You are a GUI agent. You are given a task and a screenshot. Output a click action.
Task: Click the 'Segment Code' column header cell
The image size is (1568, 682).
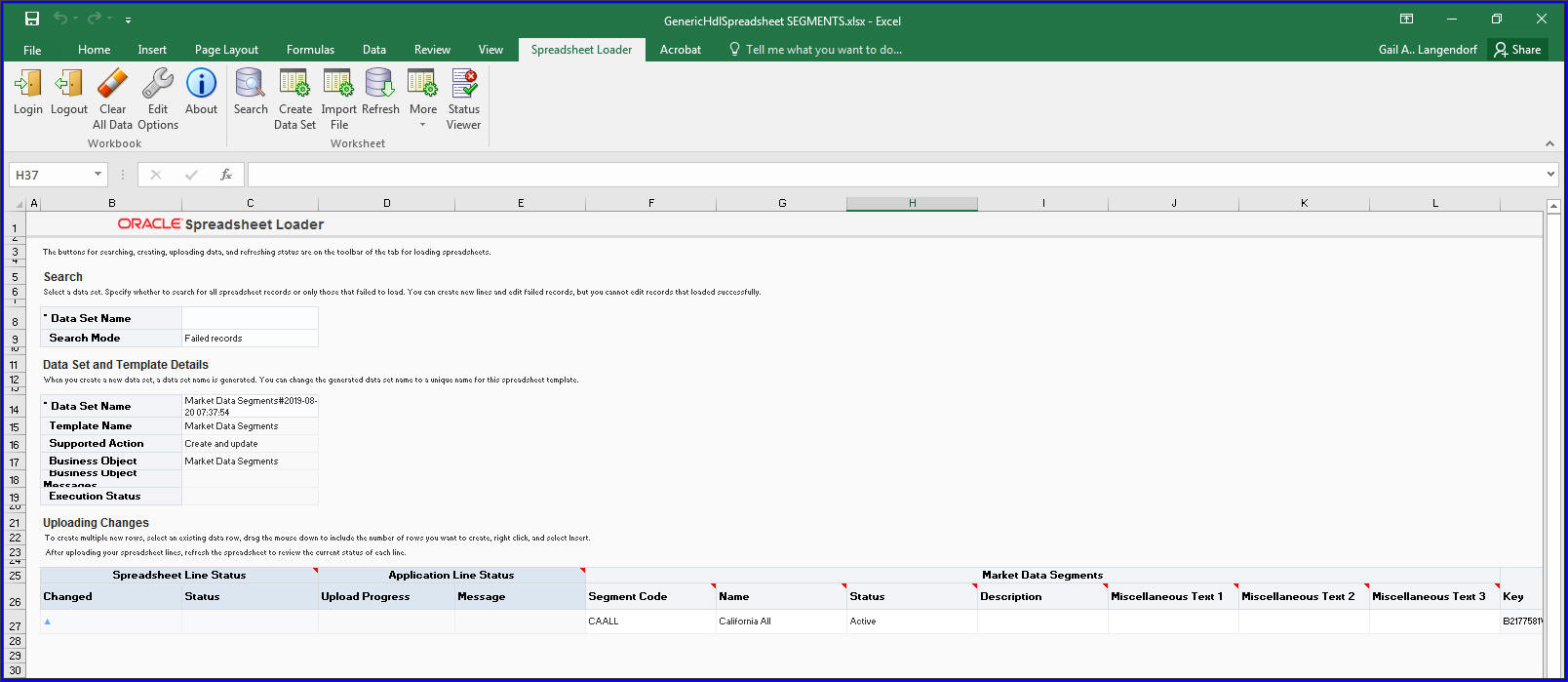coord(650,596)
